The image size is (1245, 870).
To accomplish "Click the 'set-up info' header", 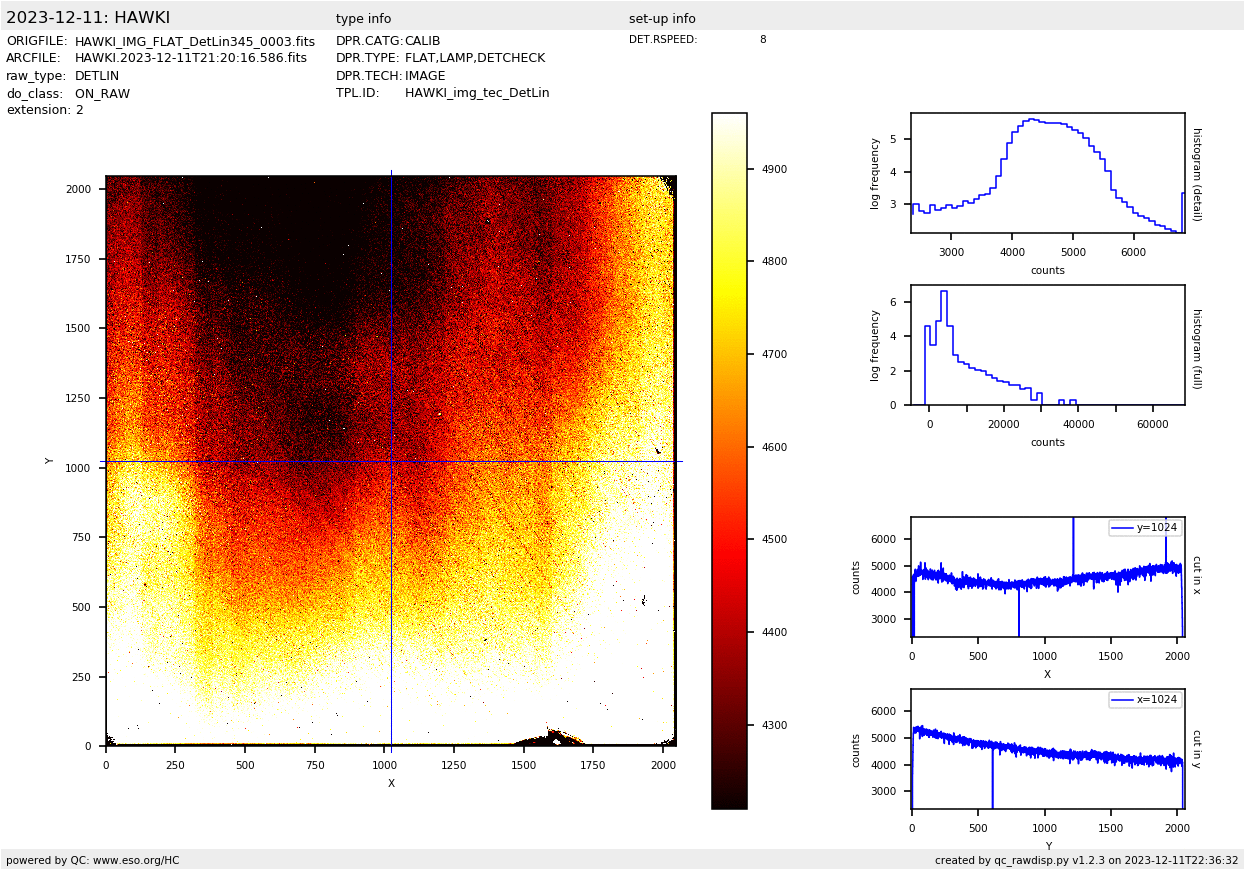I will coord(661,19).
